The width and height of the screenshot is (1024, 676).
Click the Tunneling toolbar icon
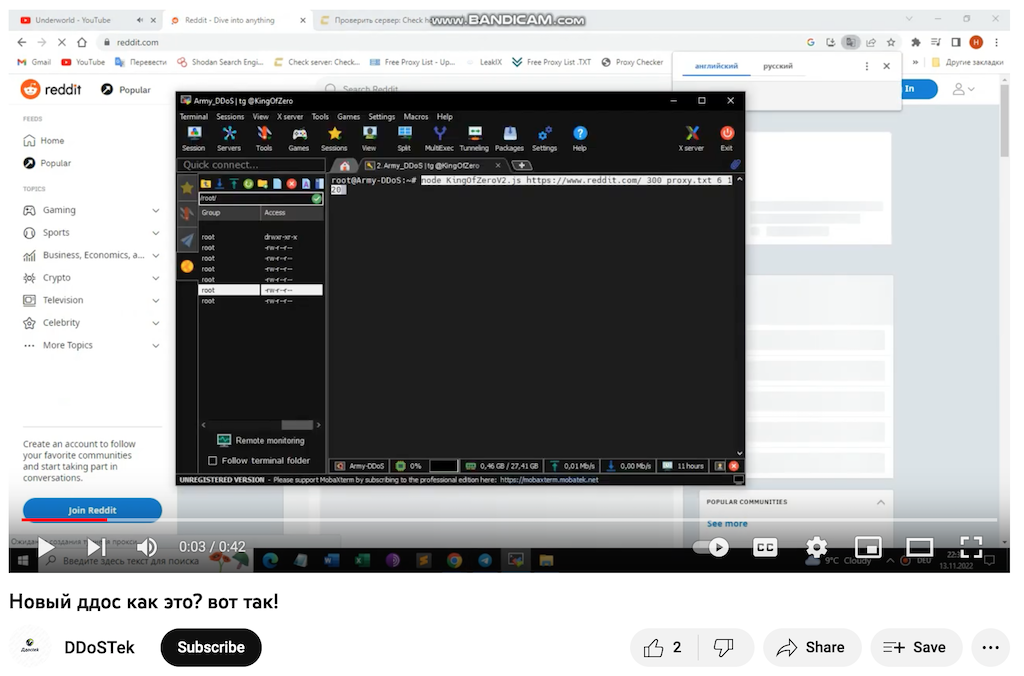click(x=474, y=138)
